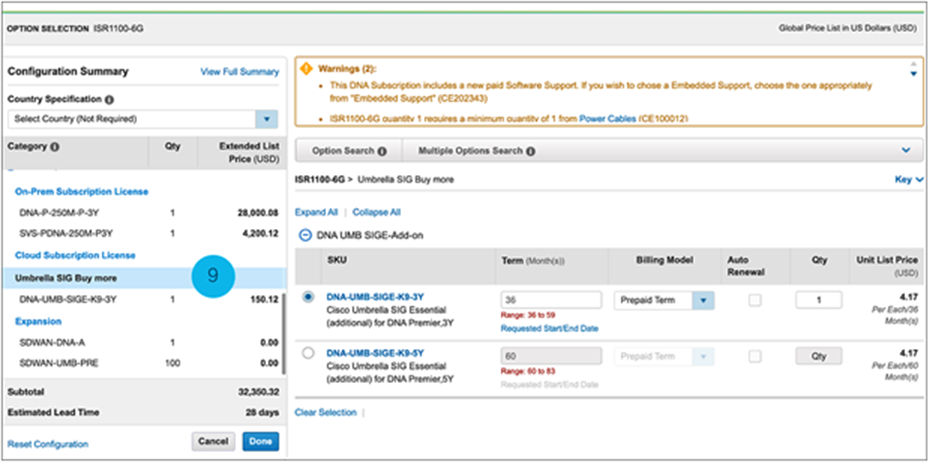The height and width of the screenshot is (462, 929).
Task: Open the Power Cables link in warnings
Action: (x=607, y=119)
